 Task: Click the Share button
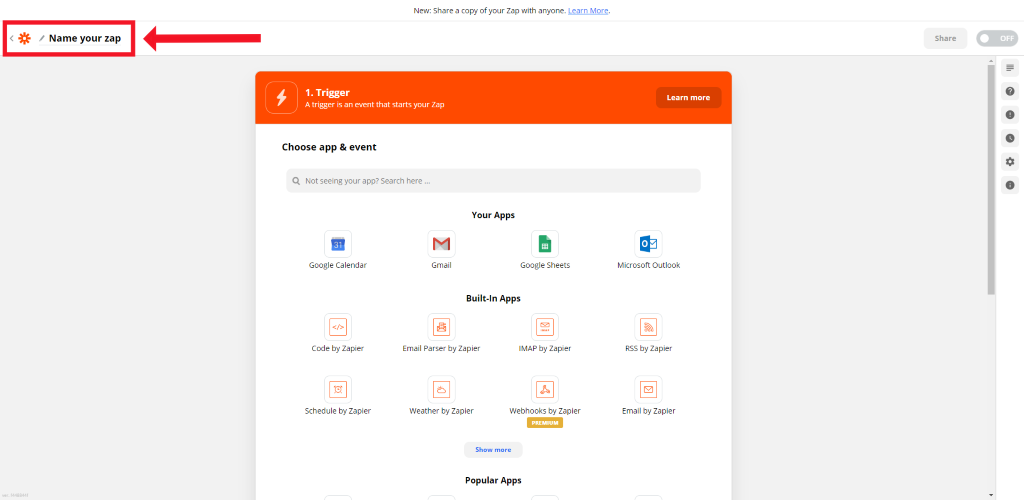point(945,39)
